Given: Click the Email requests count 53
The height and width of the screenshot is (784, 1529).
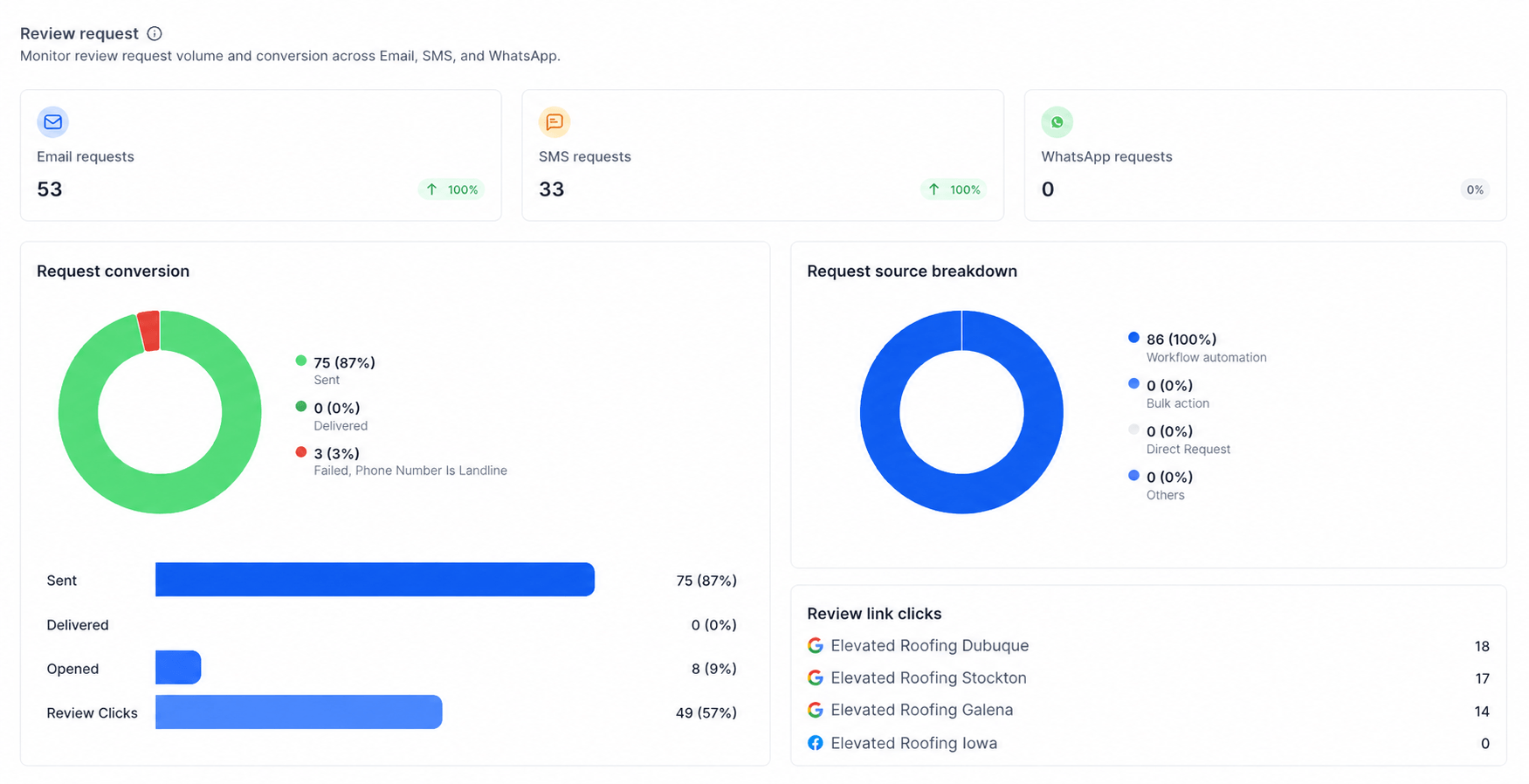Looking at the screenshot, I should [x=50, y=189].
